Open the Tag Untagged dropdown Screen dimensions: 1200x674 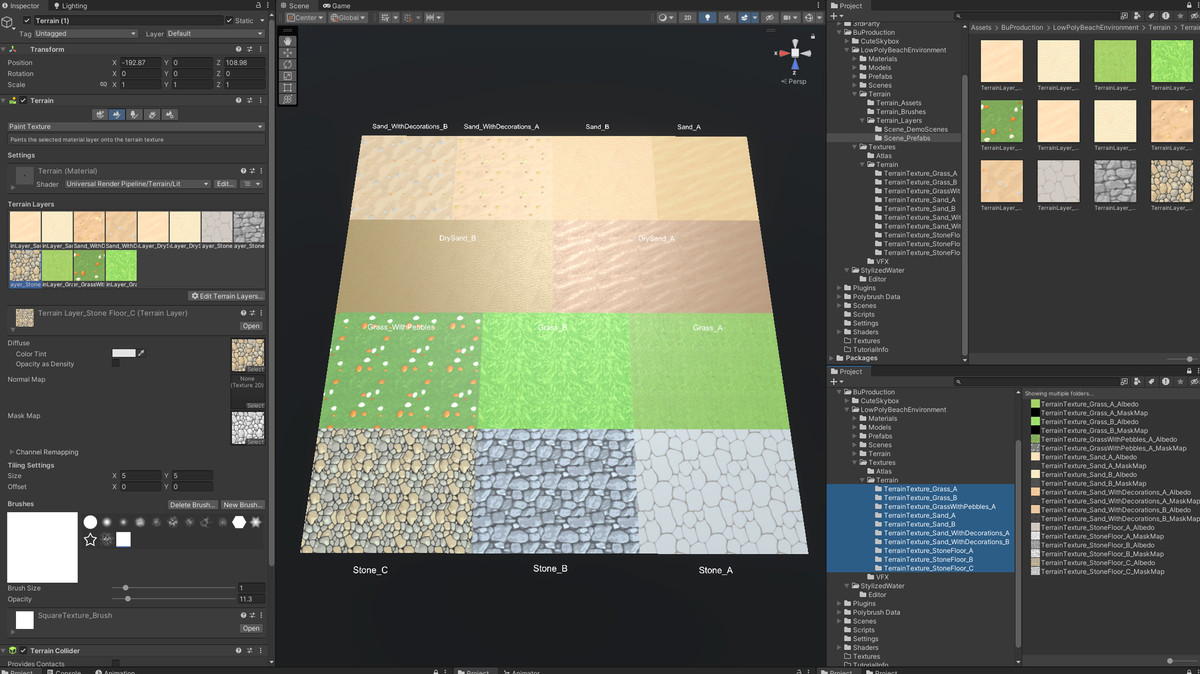click(86, 34)
